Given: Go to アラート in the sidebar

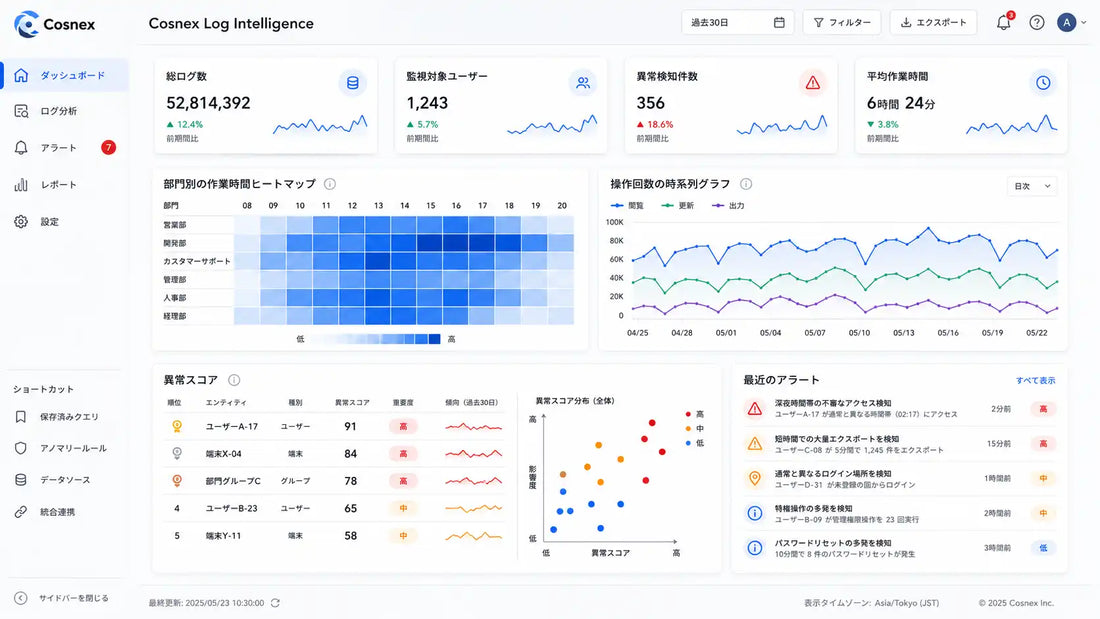Looking at the screenshot, I should 65,147.
